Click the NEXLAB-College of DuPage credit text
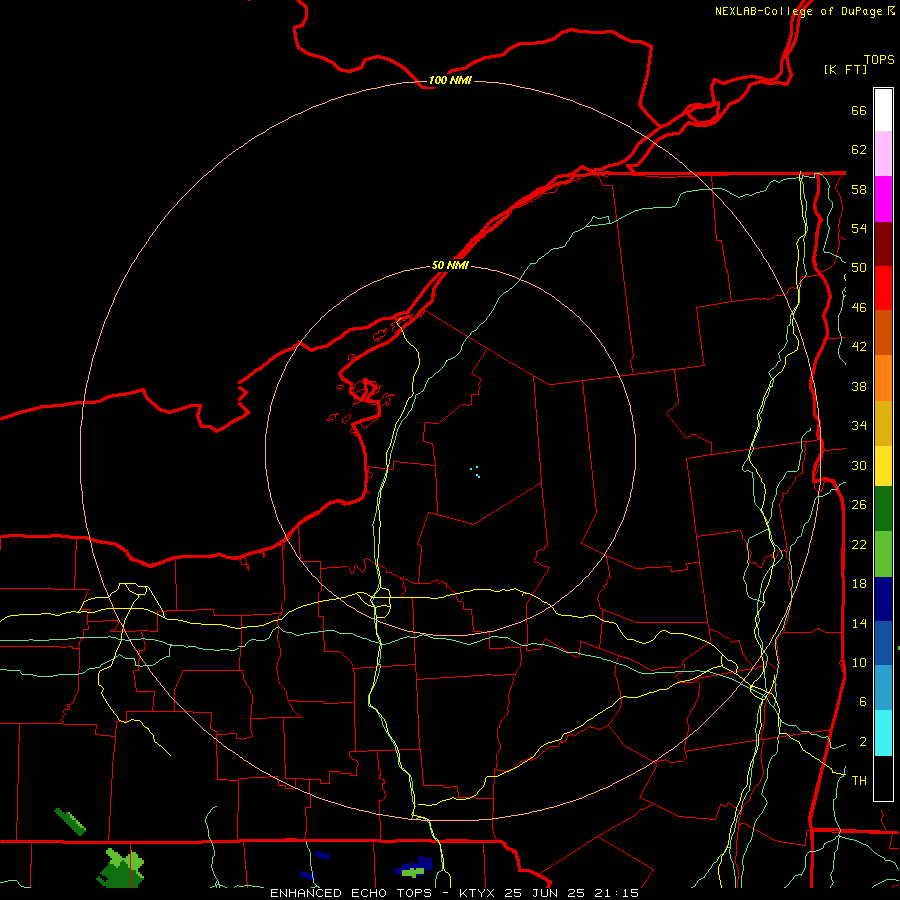This screenshot has width=900, height=900. tap(798, 11)
